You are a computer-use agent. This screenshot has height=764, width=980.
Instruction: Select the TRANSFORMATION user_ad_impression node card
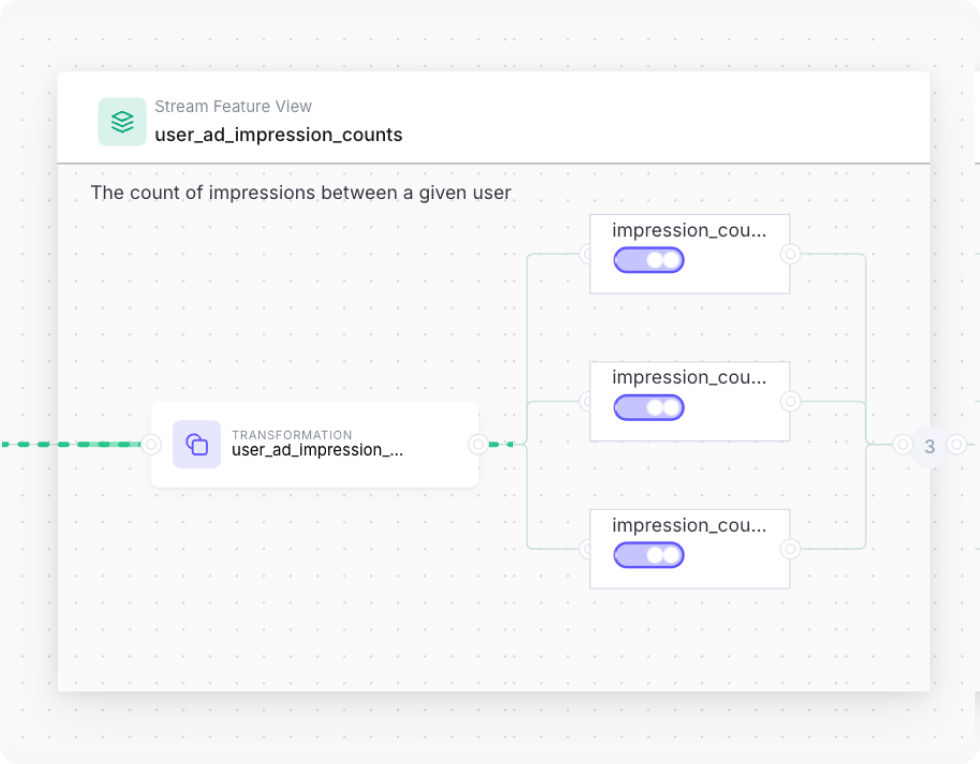tap(315, 445)
